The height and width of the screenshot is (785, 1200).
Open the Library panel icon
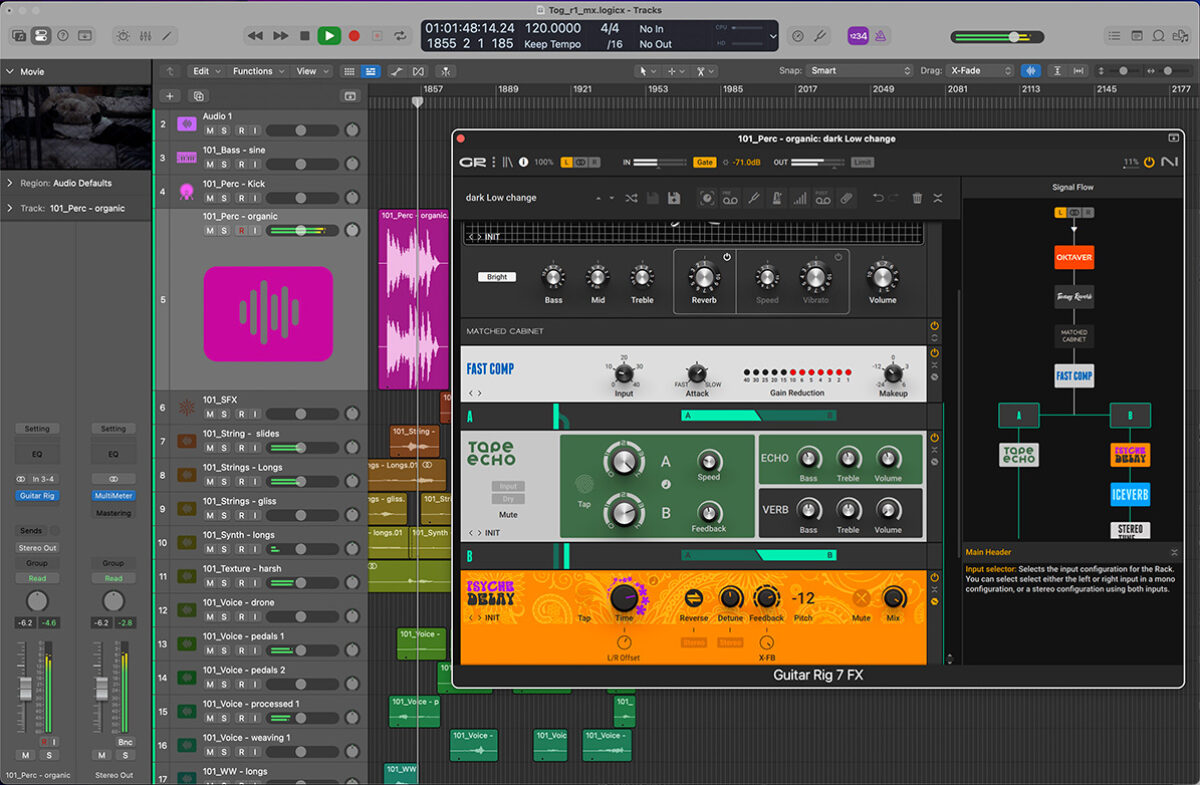click(x=19, y=35)
